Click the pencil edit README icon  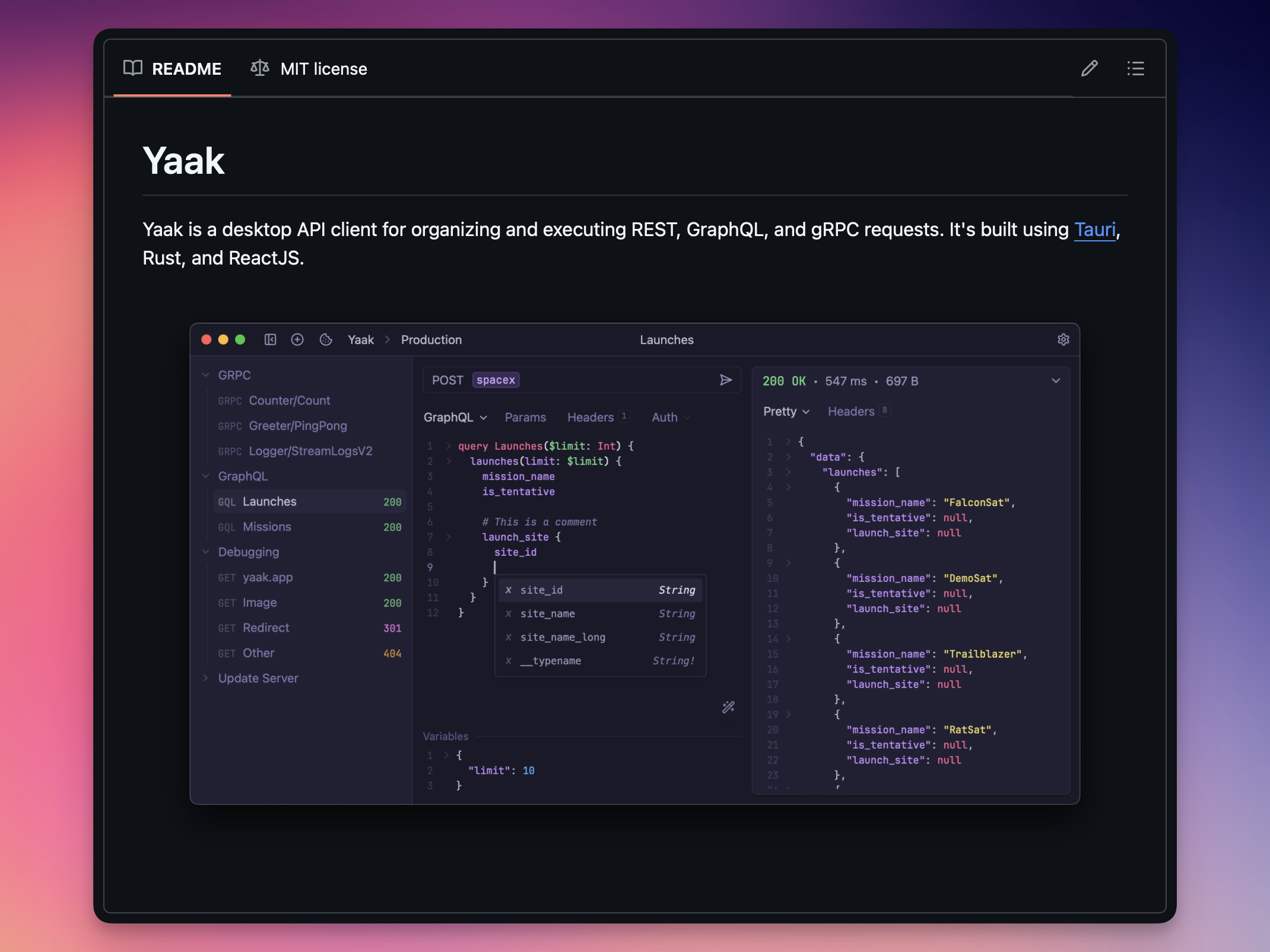tap(1089, 69)
